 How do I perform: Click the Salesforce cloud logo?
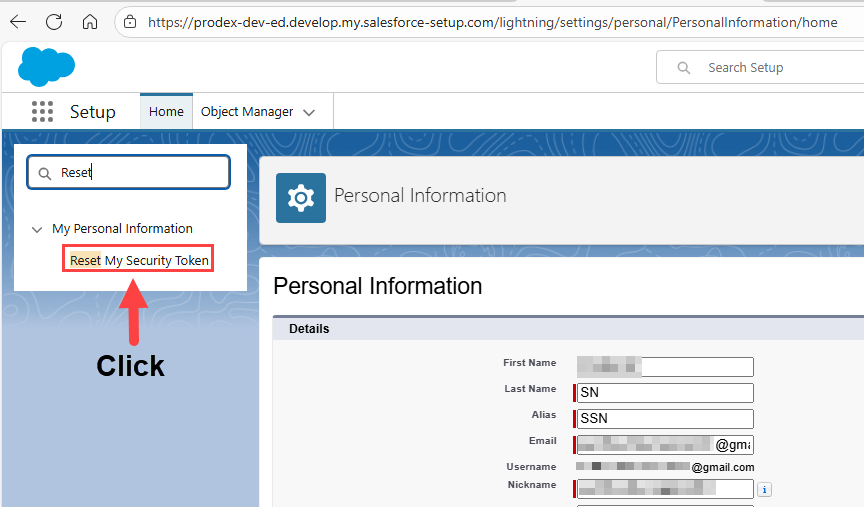coord(46,67)
